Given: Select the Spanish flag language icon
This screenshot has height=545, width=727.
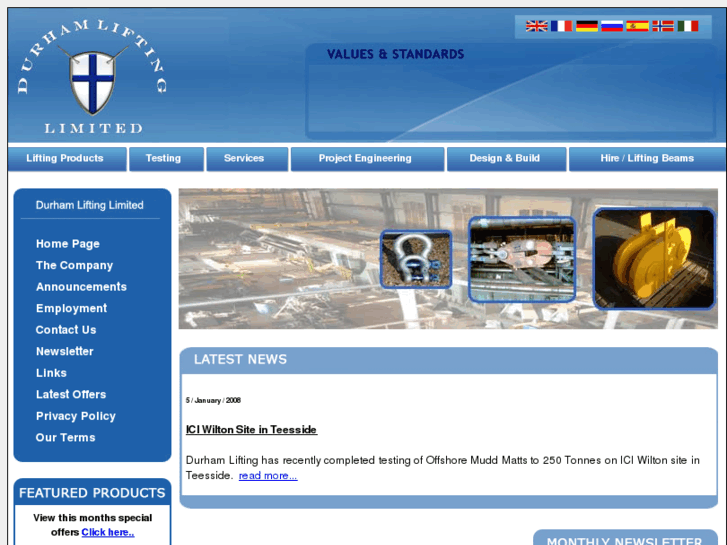Looking at the screenshot, I should pos(637,26).
